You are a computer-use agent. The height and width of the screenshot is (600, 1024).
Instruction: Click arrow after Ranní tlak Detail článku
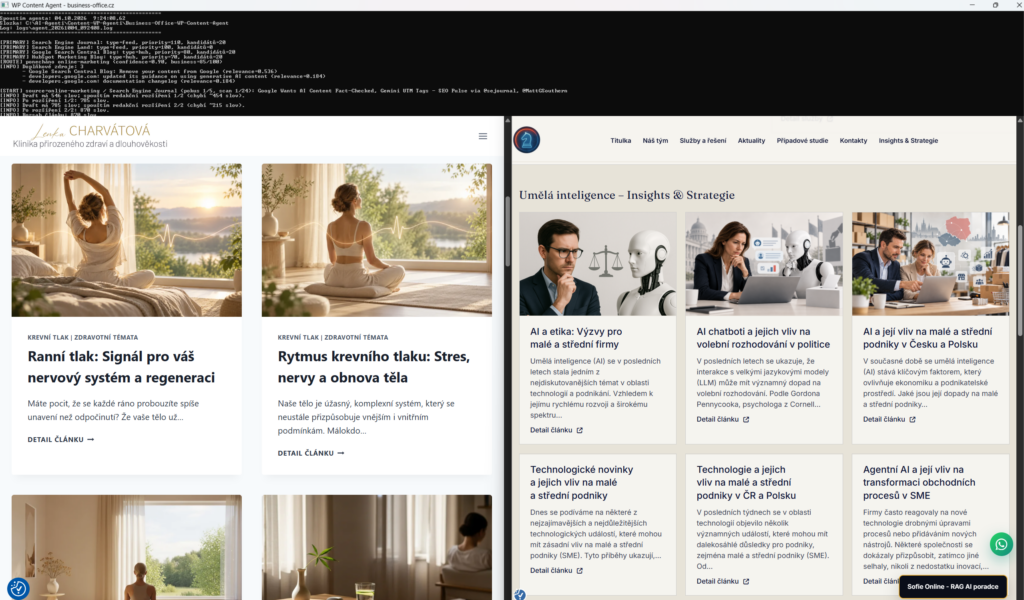[x=90, y=439]
